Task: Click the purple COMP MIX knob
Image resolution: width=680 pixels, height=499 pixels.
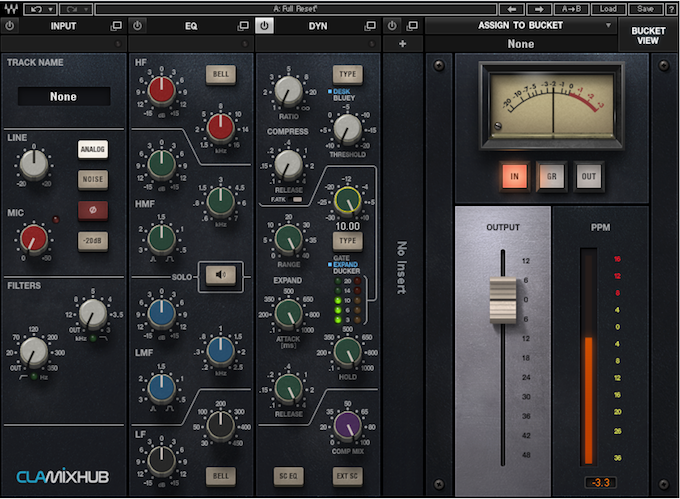Action: click(348, 426)
